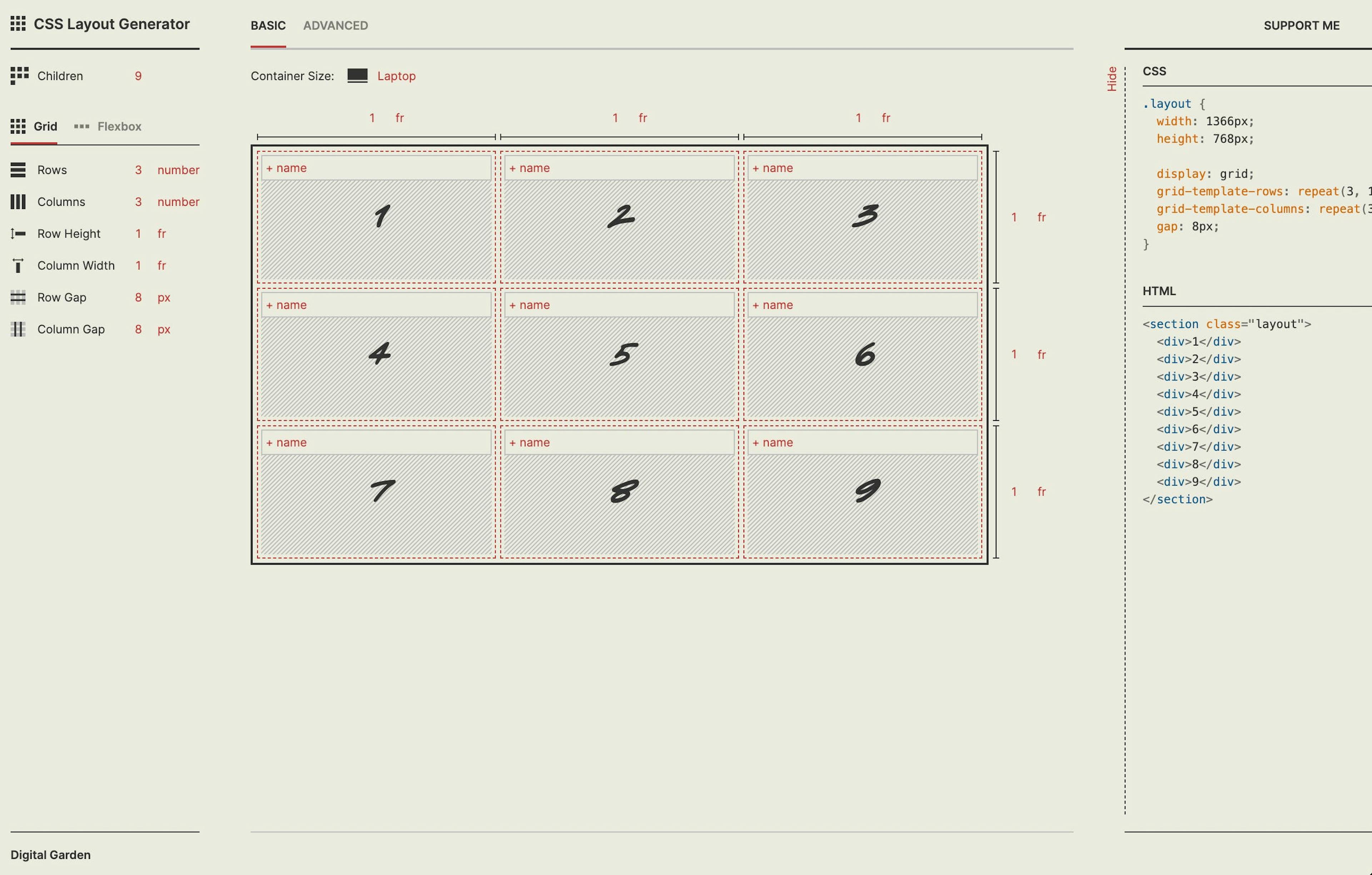The image size is (1372, 875).
Task: Add a name to grid cell 2
Action: [x=619, y=168]
